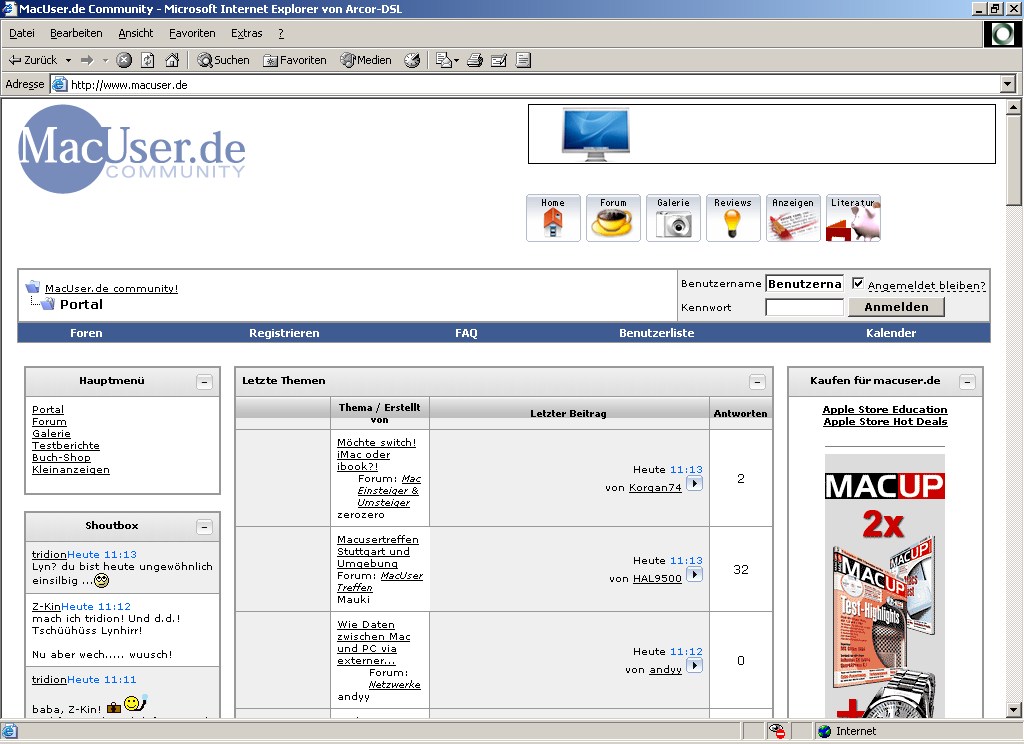Click the MACUP magazine advertisement image

point(885,586)
